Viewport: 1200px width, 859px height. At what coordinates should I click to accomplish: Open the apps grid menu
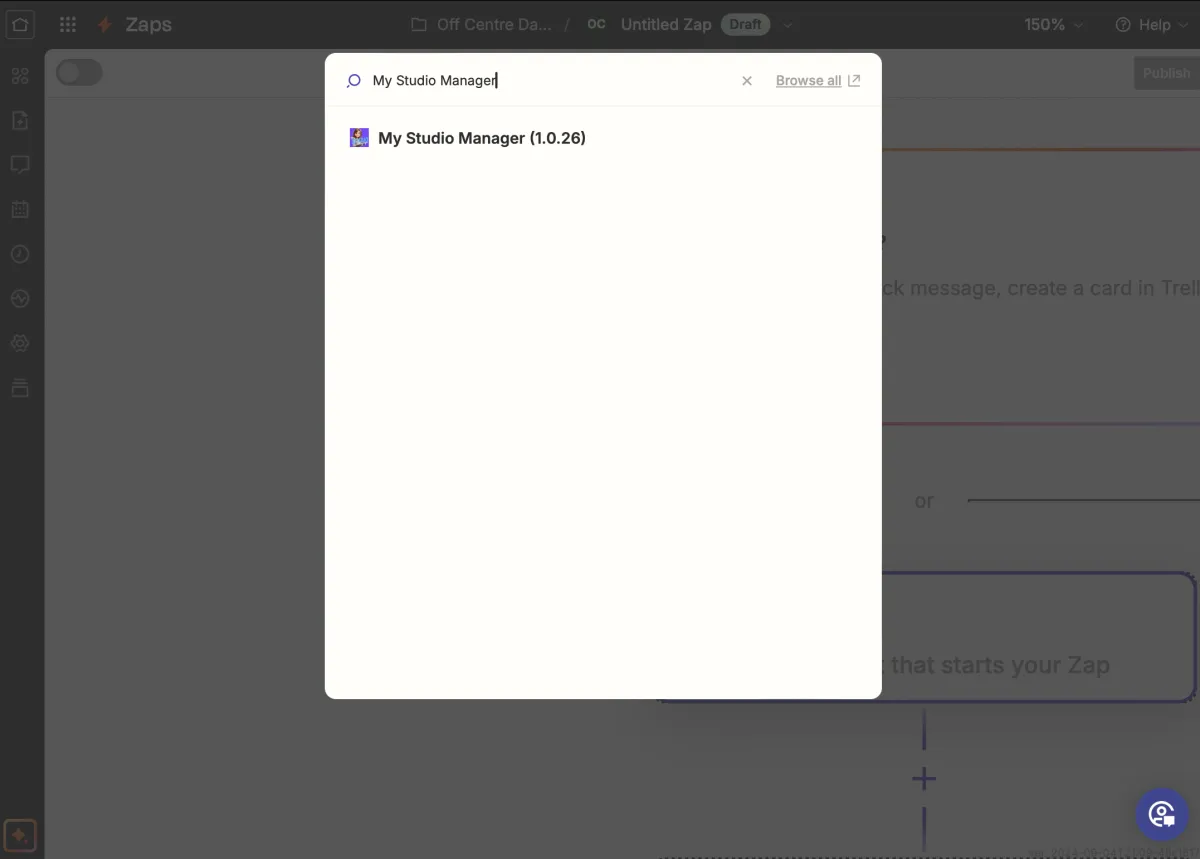(68, 24)
